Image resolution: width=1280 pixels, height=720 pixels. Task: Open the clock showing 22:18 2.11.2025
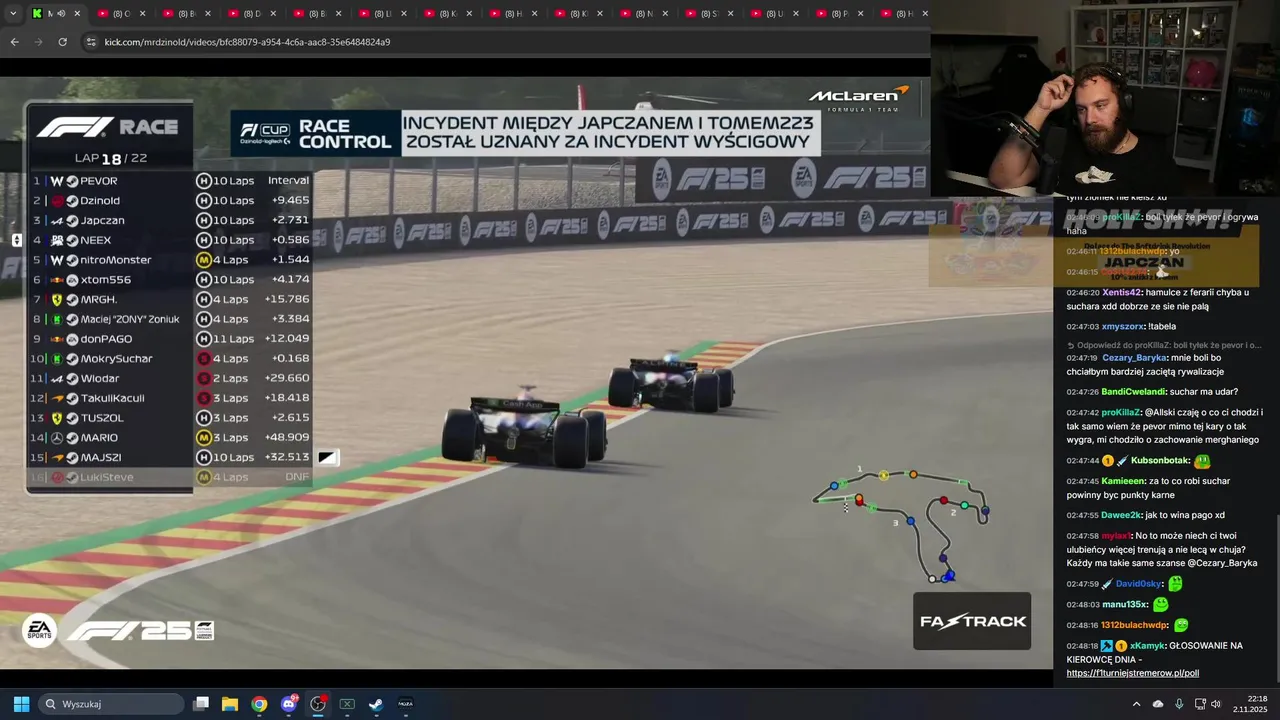tap(1250, 704)
